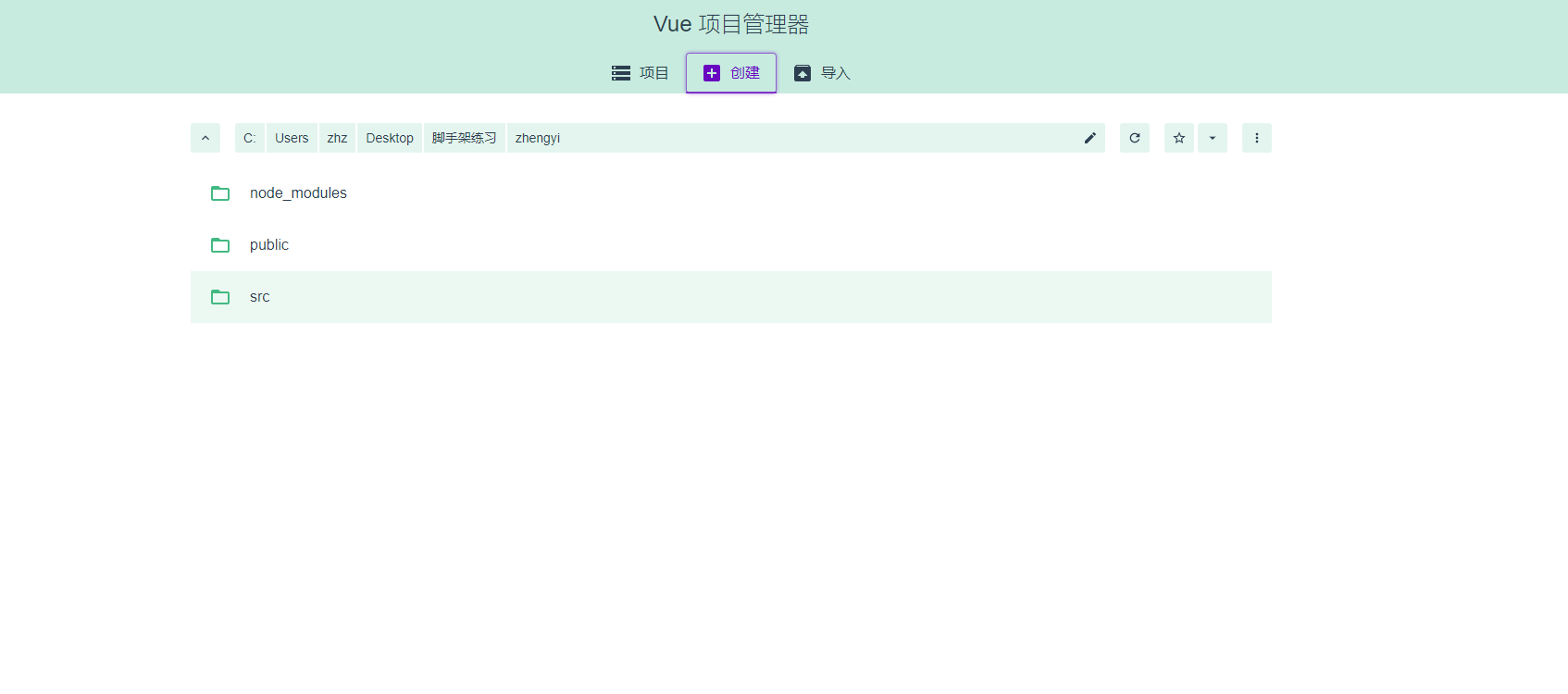Click the src folder icon
The height and width of the screenshot is (694, 1568).
220,297
